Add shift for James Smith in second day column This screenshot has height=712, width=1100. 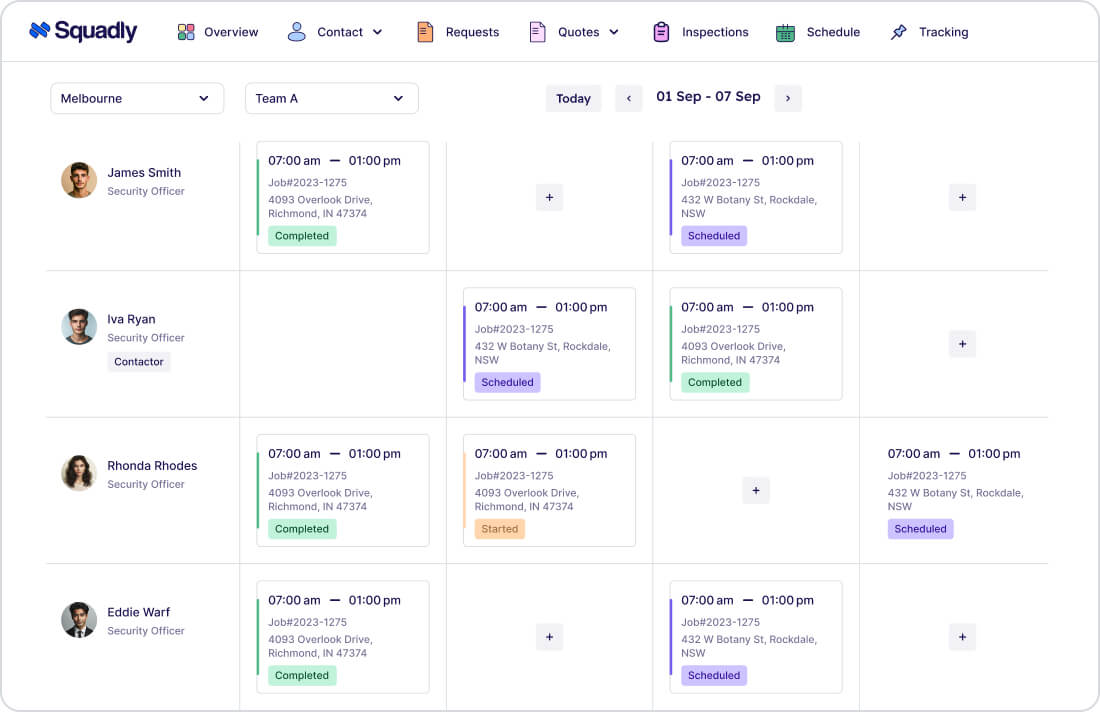[x=549, y=198]
